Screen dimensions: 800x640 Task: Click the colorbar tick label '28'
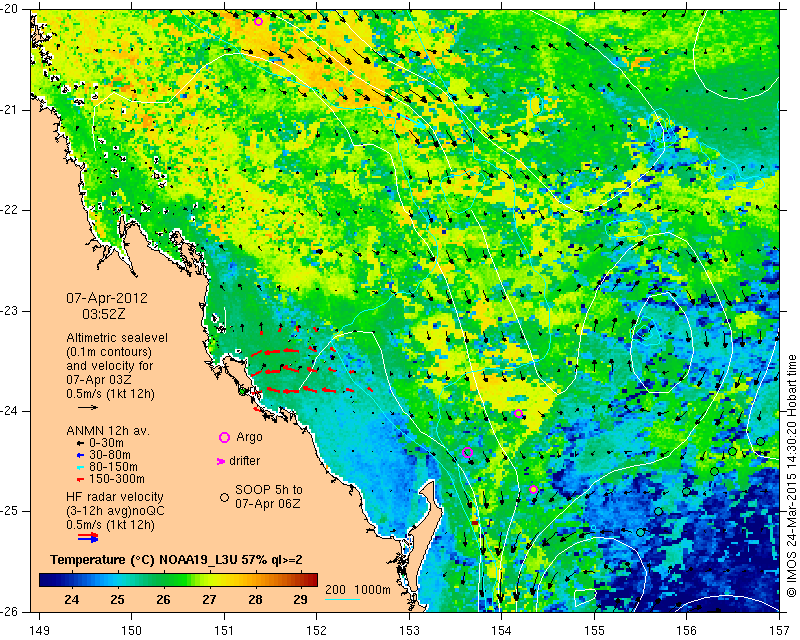[x=256, y=599]
